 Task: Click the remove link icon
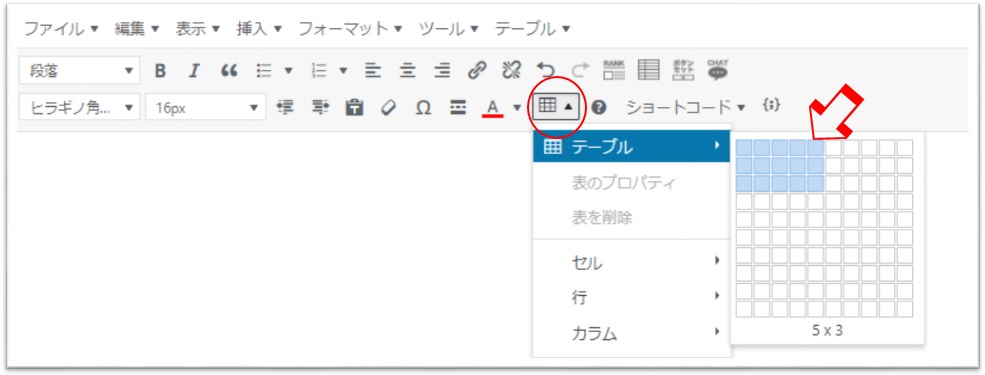511,70
